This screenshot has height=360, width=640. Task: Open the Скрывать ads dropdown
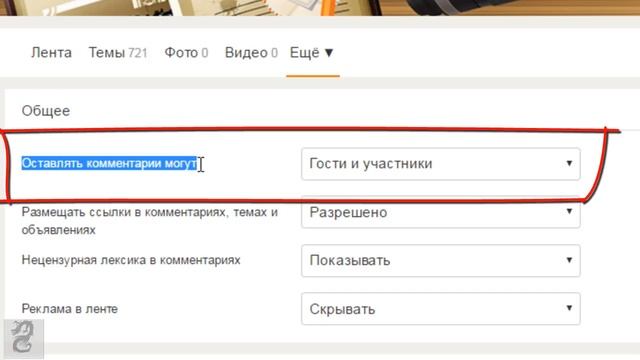coord(441,309)
